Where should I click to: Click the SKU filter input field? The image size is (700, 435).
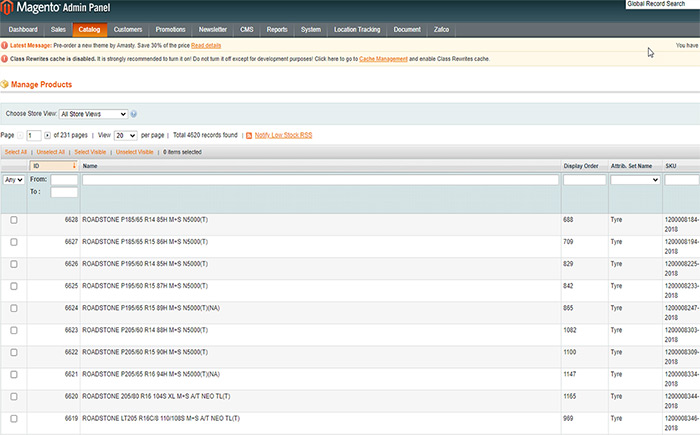(682, 180)
